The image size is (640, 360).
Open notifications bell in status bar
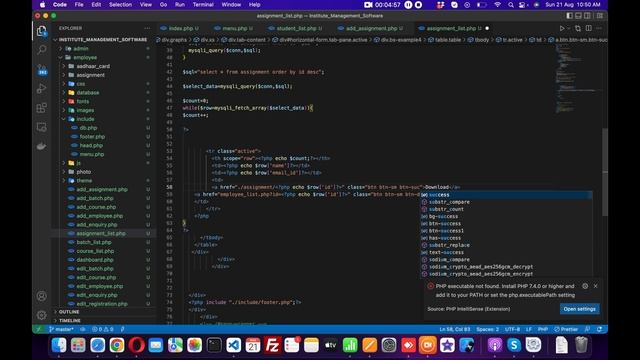click(x=599, y=329)
